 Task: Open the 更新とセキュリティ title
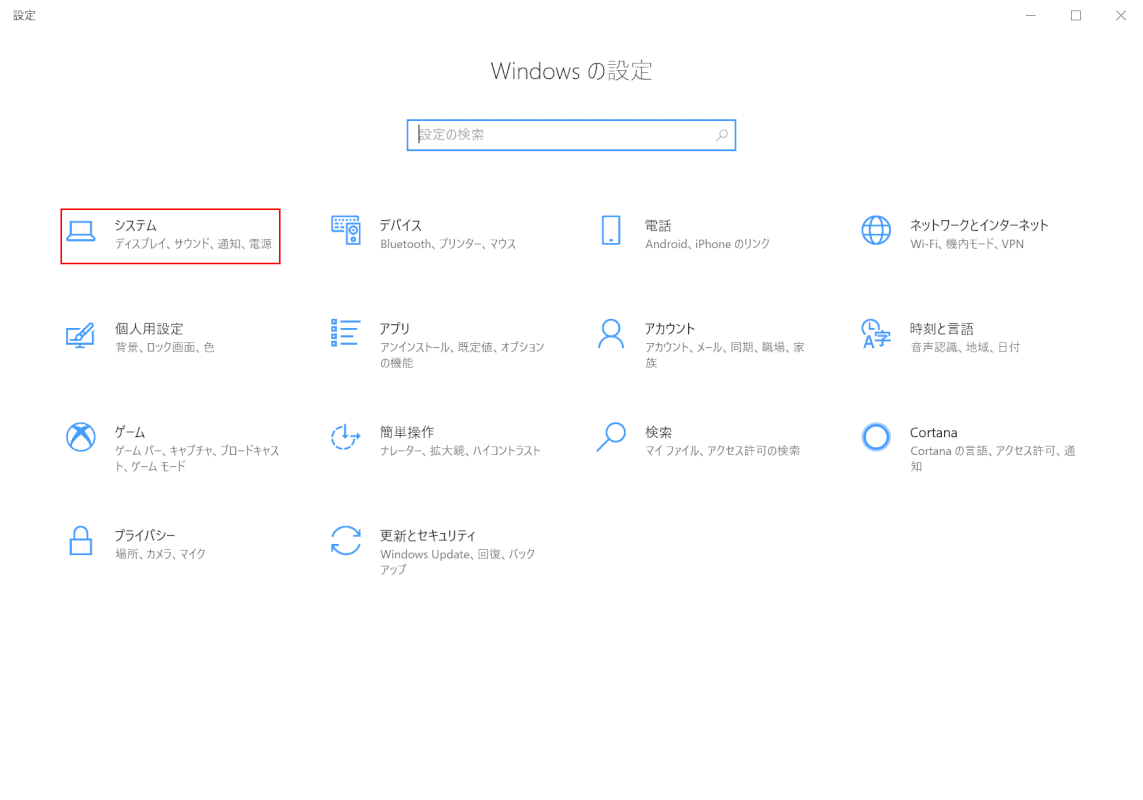tap(428, 535)
